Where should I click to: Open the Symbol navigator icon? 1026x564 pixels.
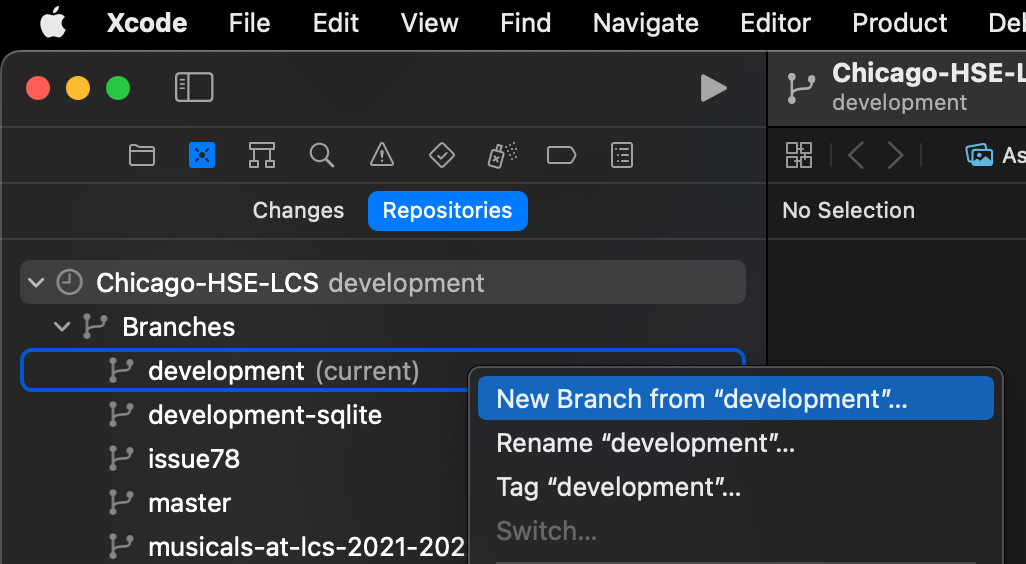pos(262,155)
